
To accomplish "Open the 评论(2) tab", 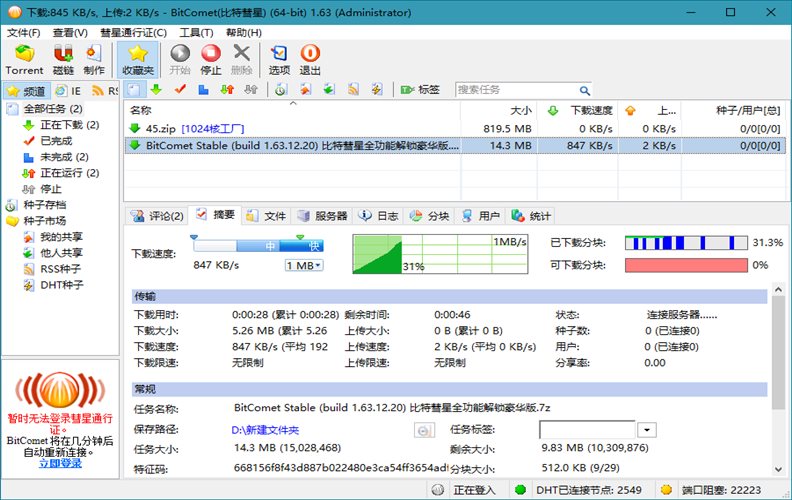I will (x=157, y=216).
